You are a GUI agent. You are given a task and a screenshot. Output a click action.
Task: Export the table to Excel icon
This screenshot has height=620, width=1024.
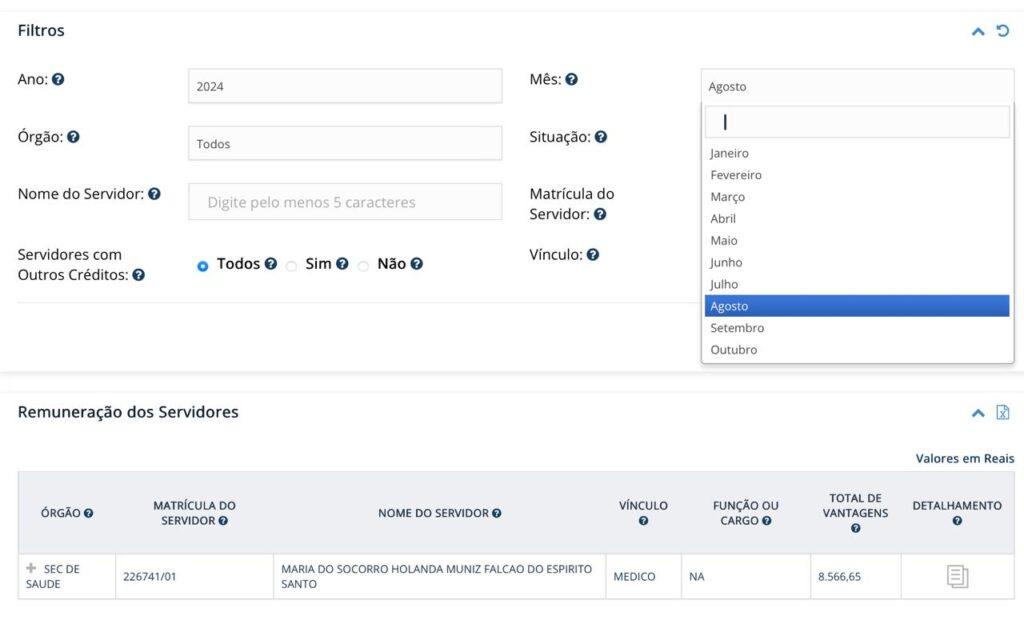click(x=1003, y=412)
